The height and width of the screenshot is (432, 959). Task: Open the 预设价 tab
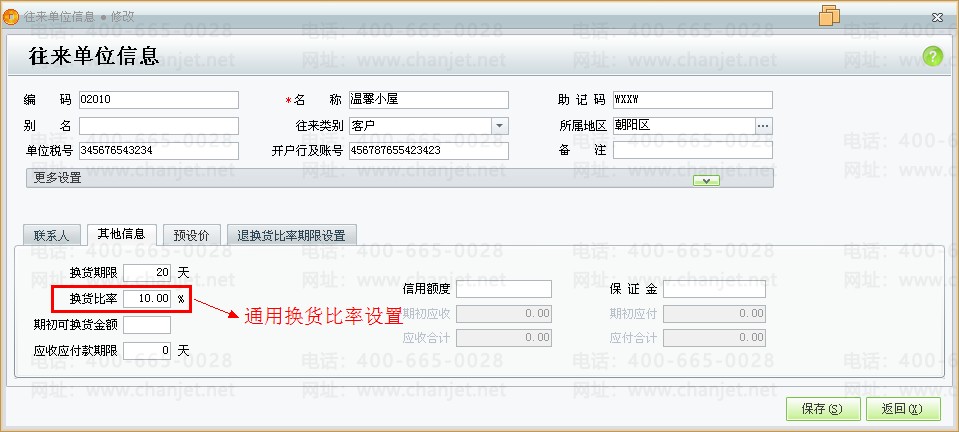pos(191,236)
